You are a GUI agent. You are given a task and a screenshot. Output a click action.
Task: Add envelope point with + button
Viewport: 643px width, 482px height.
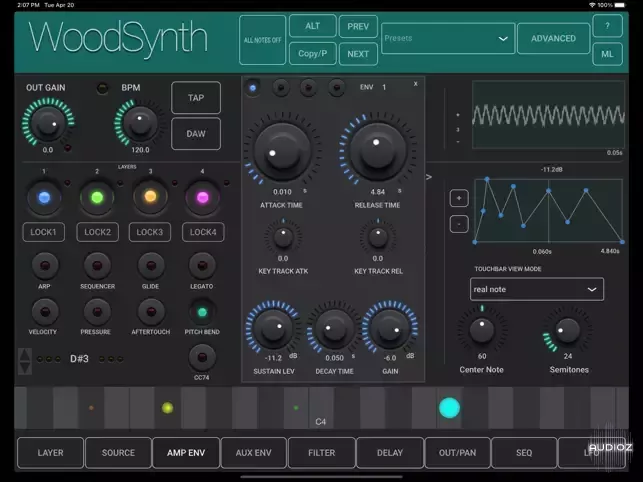[x=459, y=199]
